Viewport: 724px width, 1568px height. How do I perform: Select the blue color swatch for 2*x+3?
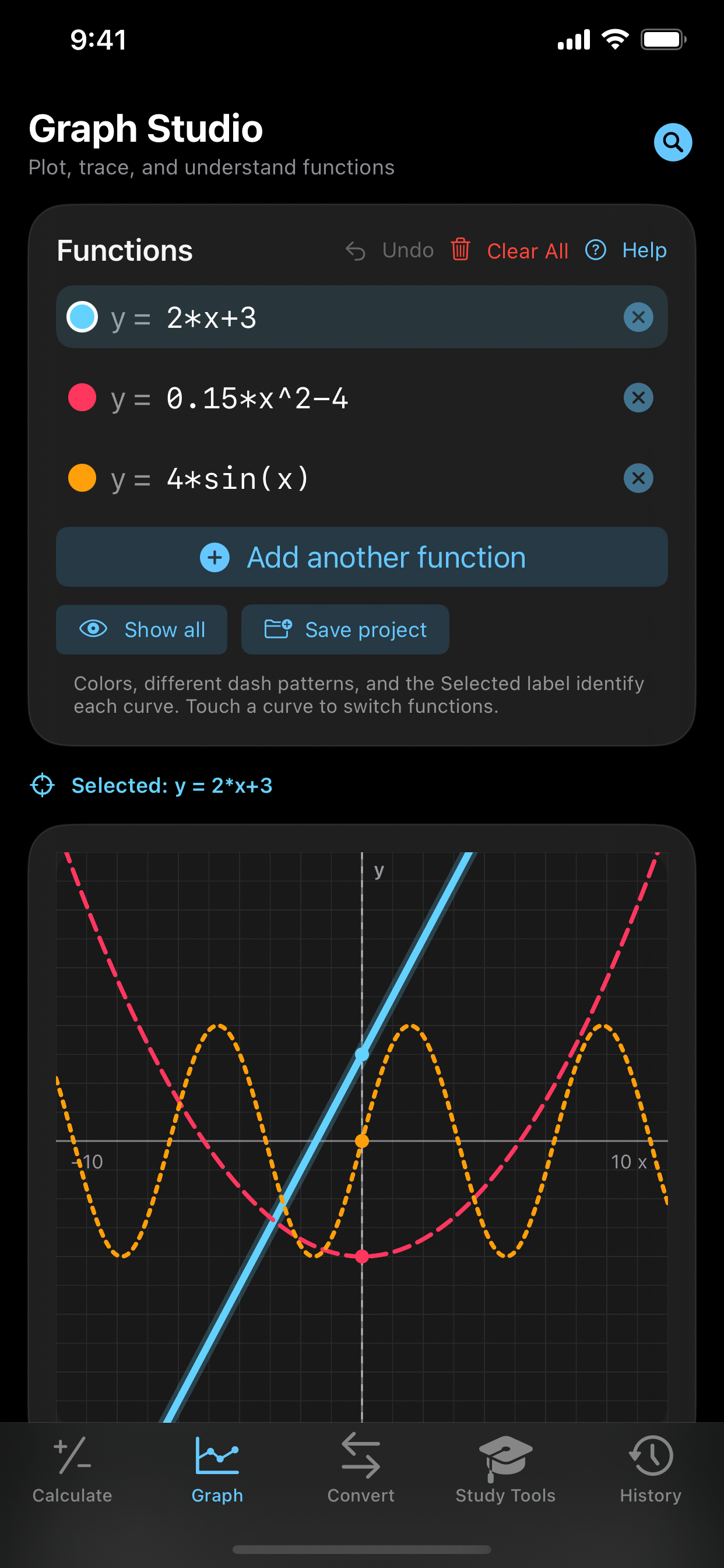(x=82, y=317)
